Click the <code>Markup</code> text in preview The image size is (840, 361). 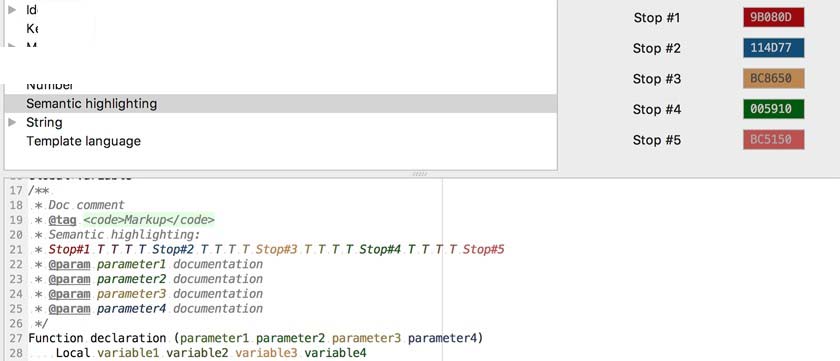[x=149, y=220]
